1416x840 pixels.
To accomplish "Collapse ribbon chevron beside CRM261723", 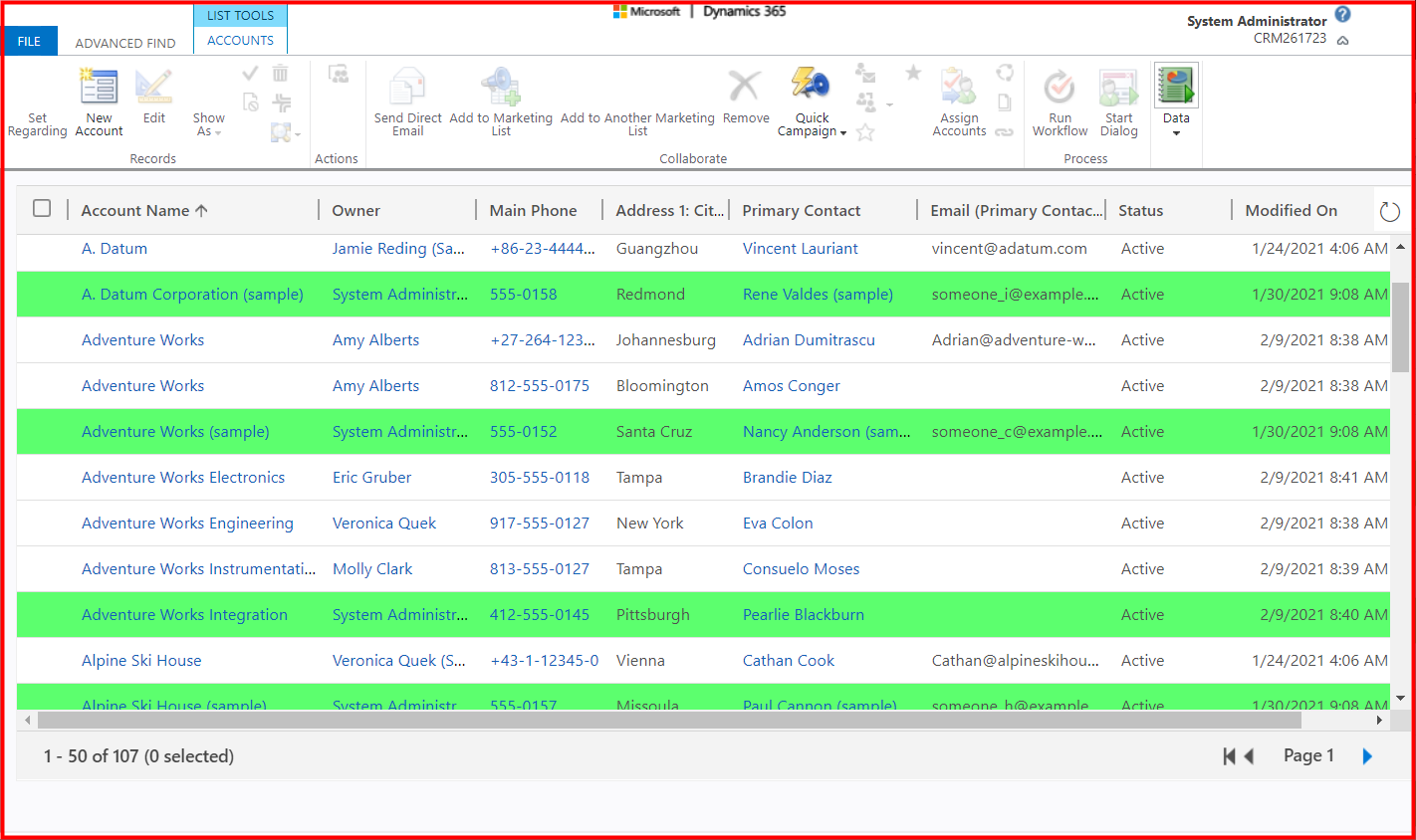I will click(1342, 41).
